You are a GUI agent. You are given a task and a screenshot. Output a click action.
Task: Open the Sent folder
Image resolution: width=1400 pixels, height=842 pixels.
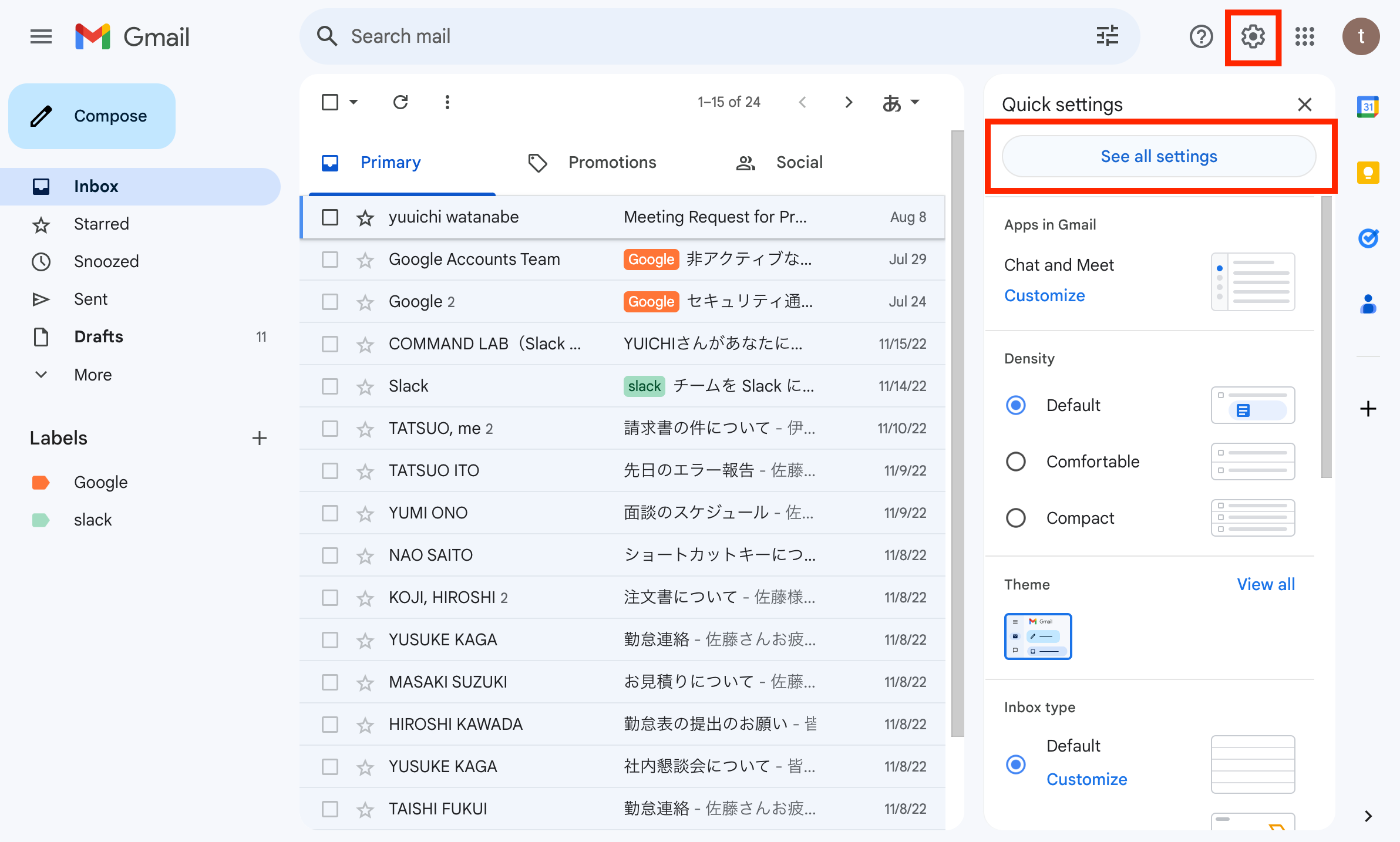pyautogui.click(x=140, y=299)
